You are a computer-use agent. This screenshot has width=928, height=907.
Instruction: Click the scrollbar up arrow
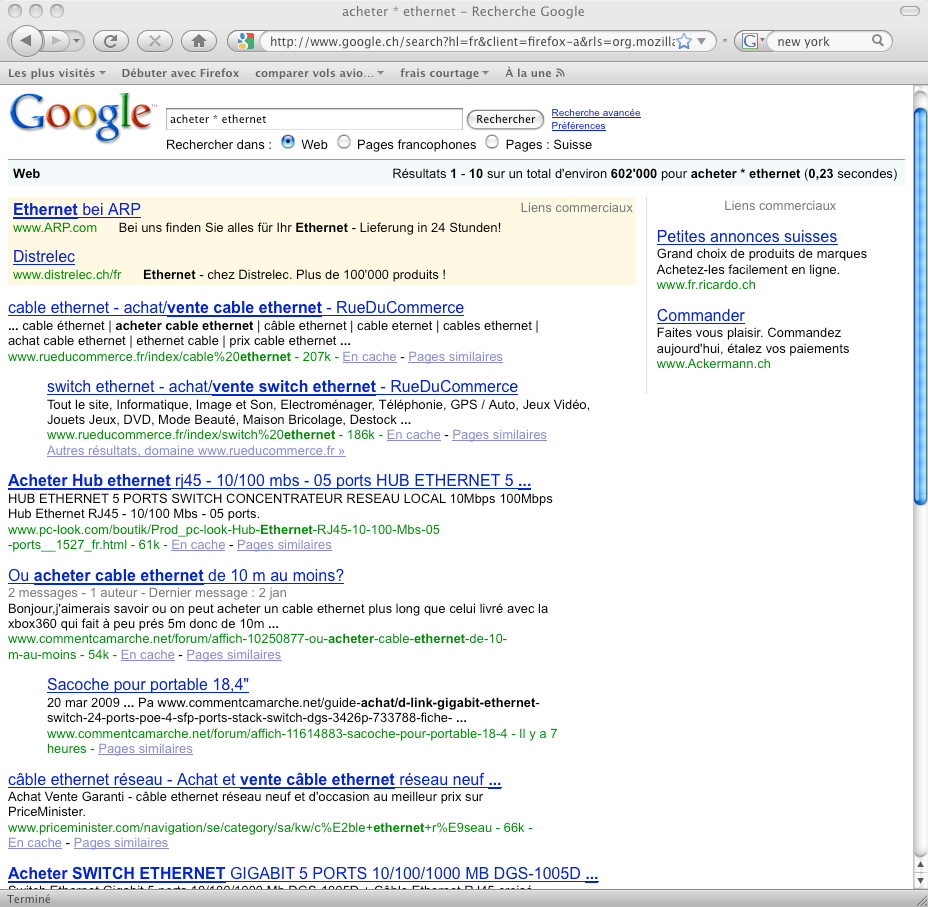coord(920,864)
